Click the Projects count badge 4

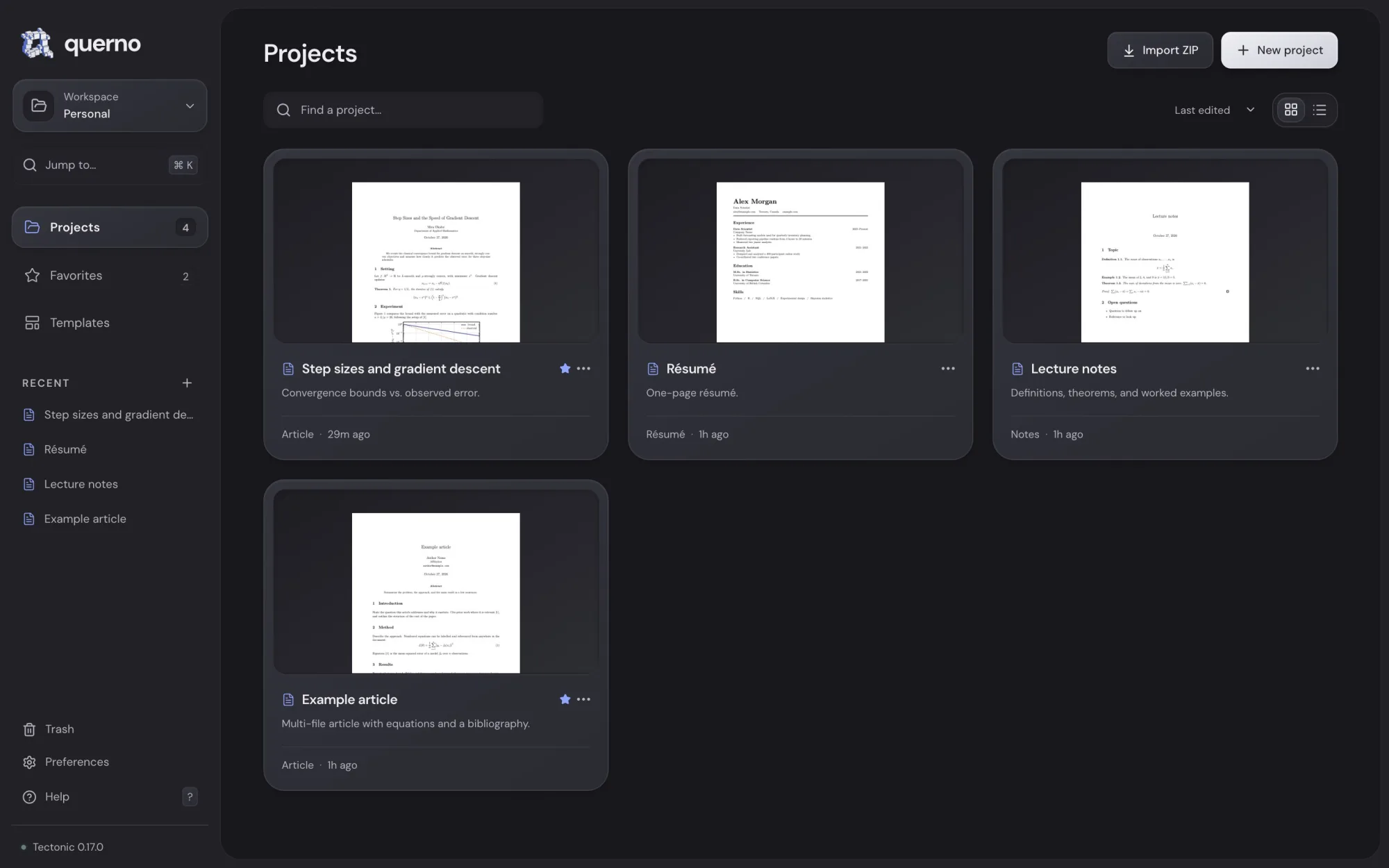[x=185, y=227]
